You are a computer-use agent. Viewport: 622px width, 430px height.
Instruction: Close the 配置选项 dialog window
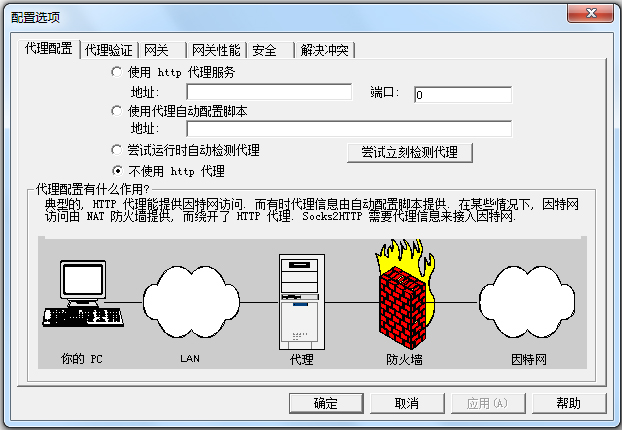click(x=591, y=13)
